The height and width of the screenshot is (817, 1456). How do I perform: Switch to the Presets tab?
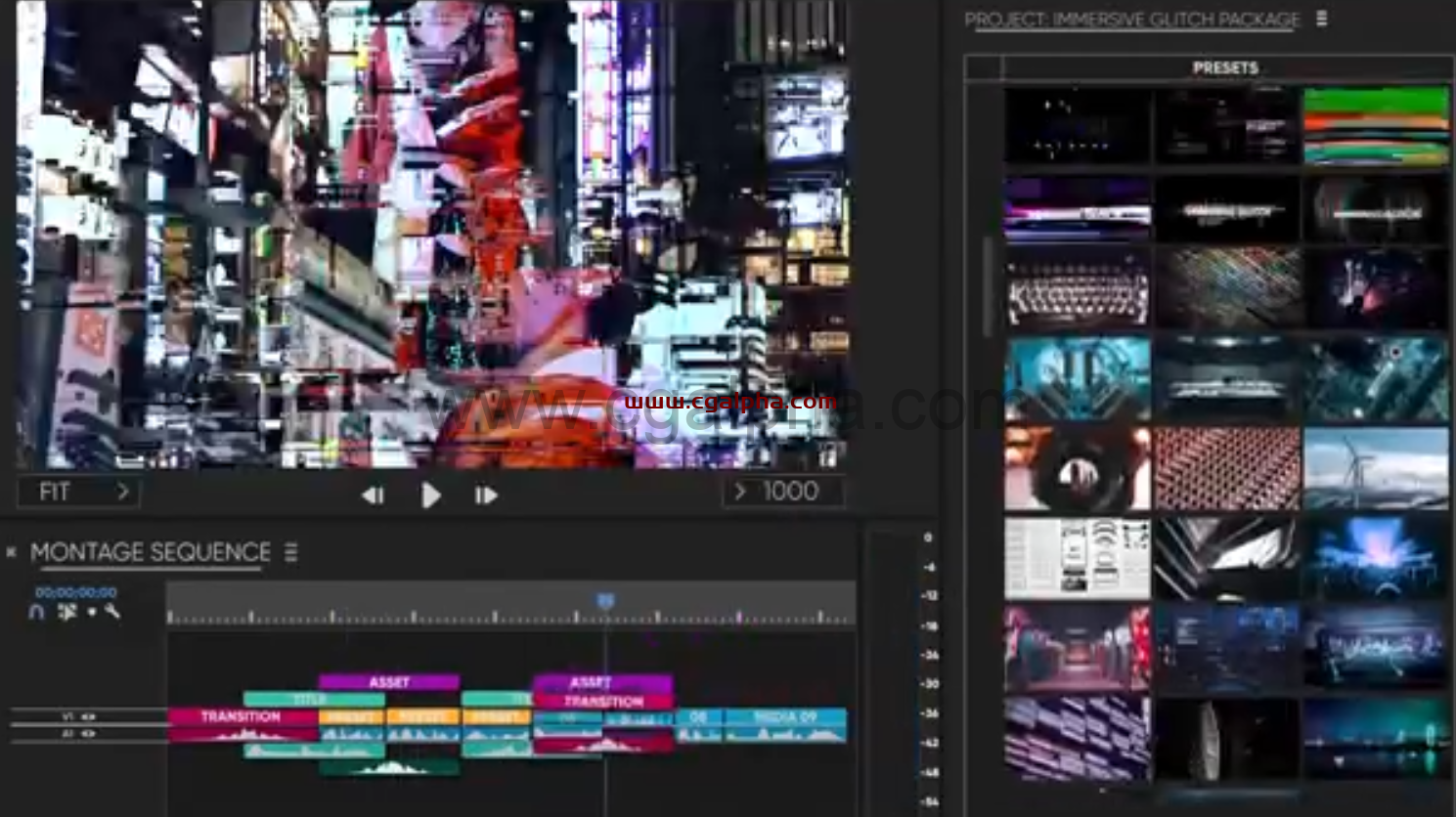pos(1224,68)
